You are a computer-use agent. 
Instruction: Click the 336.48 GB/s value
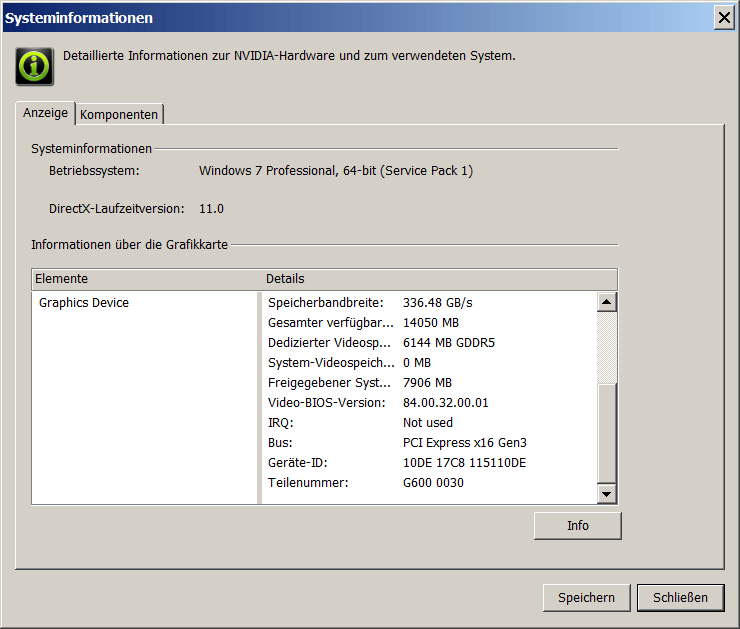[437, 303]
